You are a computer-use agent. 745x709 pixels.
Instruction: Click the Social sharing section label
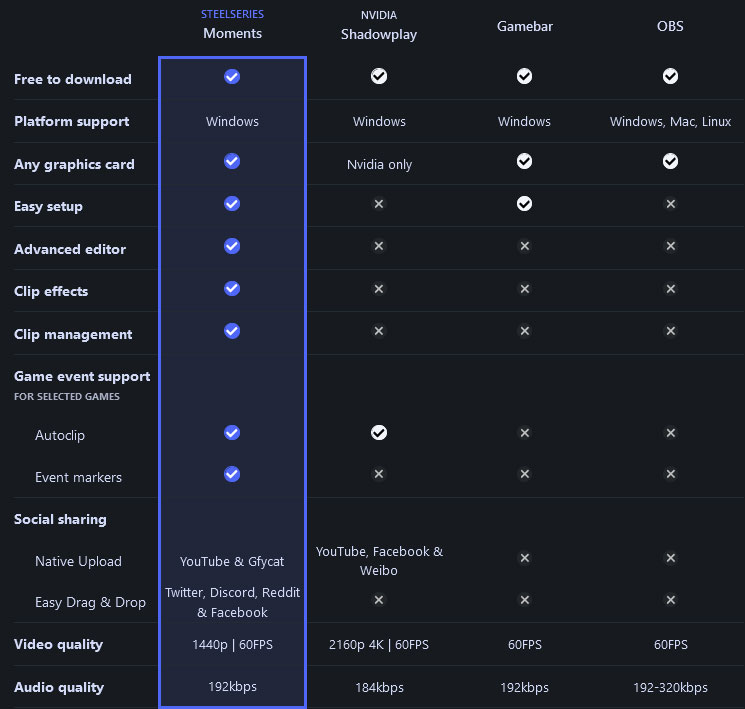point(60,519)
